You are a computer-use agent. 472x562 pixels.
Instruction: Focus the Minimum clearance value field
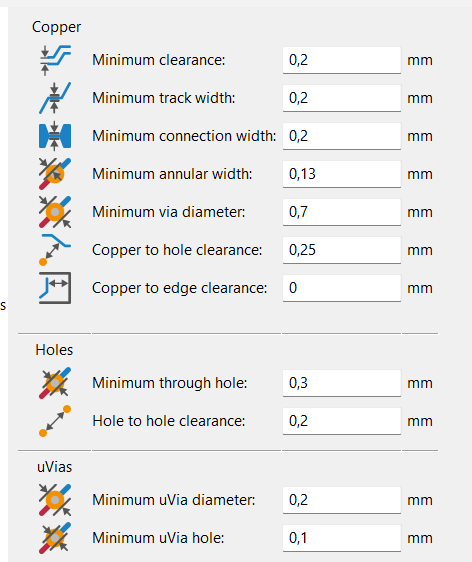(342, 60)
